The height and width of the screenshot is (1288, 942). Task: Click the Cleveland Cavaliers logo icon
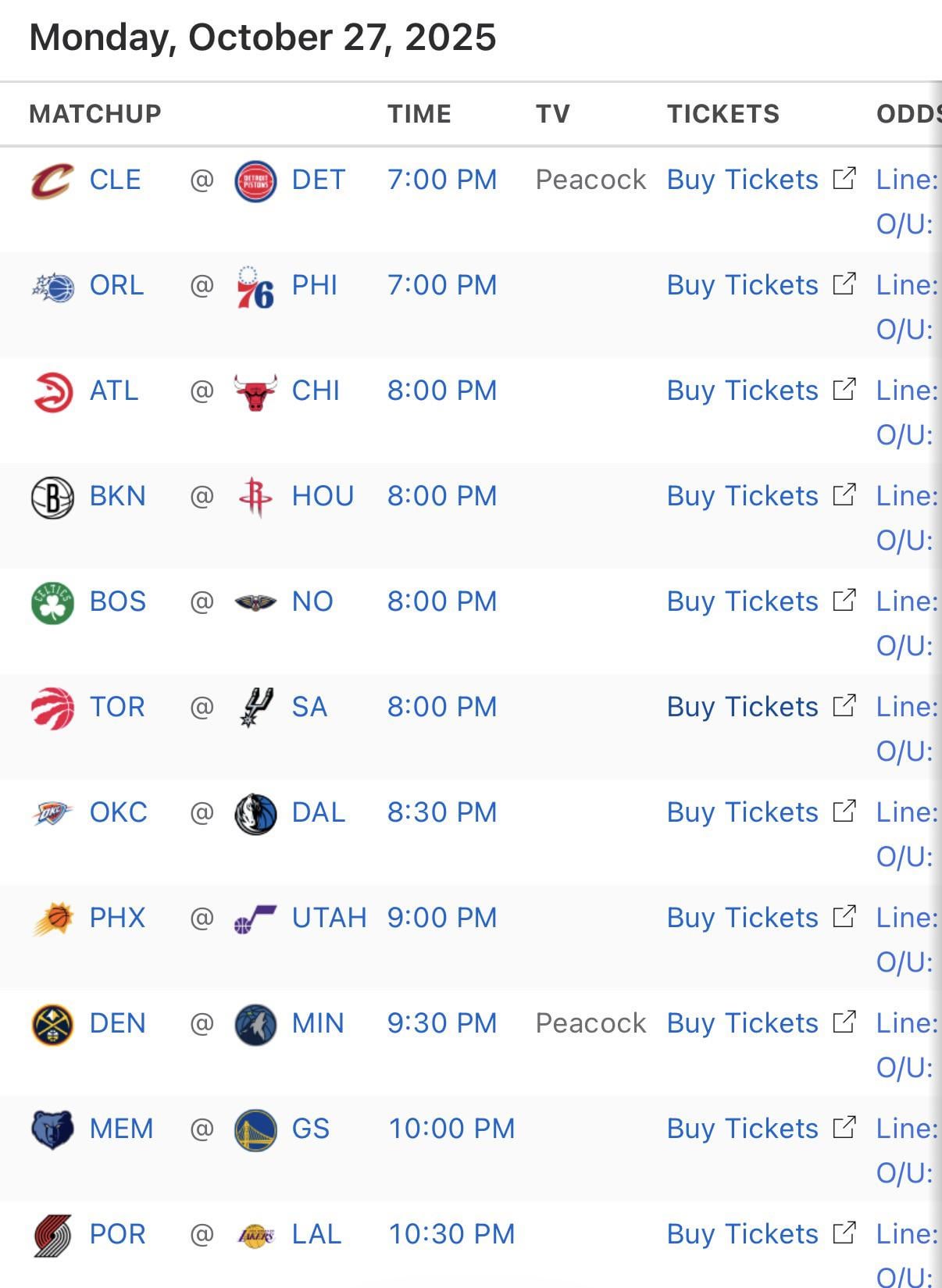52,180
